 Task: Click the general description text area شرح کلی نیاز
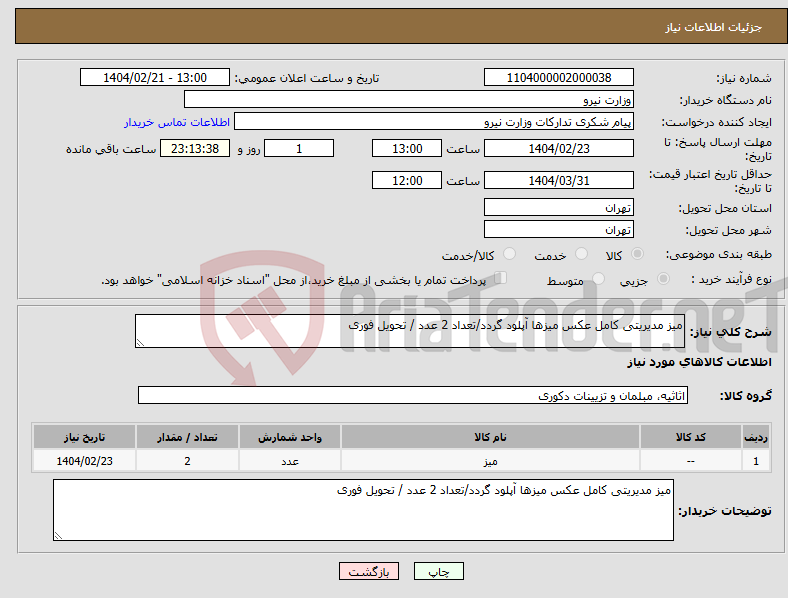pyautogui.click(x=410, y=331)
